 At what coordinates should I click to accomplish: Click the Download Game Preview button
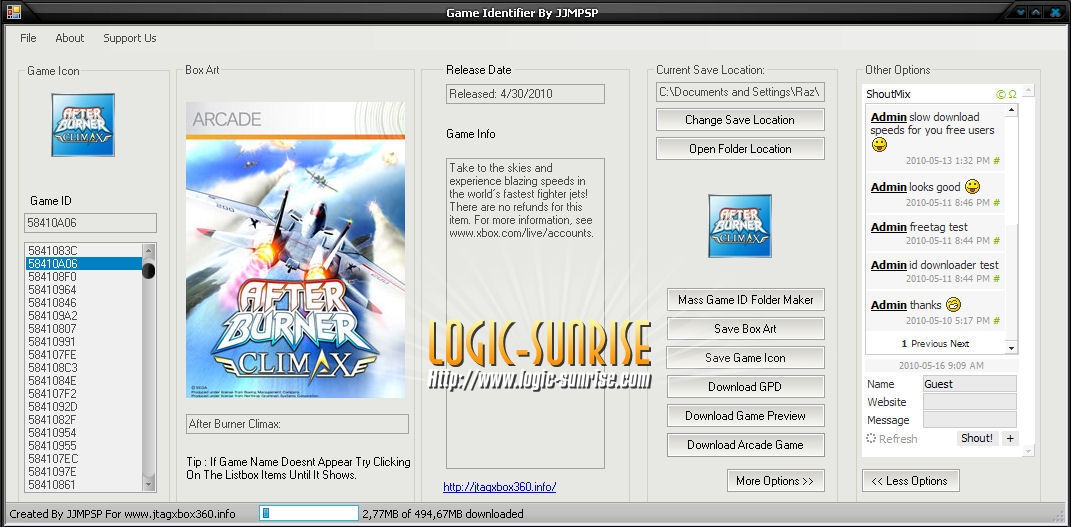click(x=746, y=416)
